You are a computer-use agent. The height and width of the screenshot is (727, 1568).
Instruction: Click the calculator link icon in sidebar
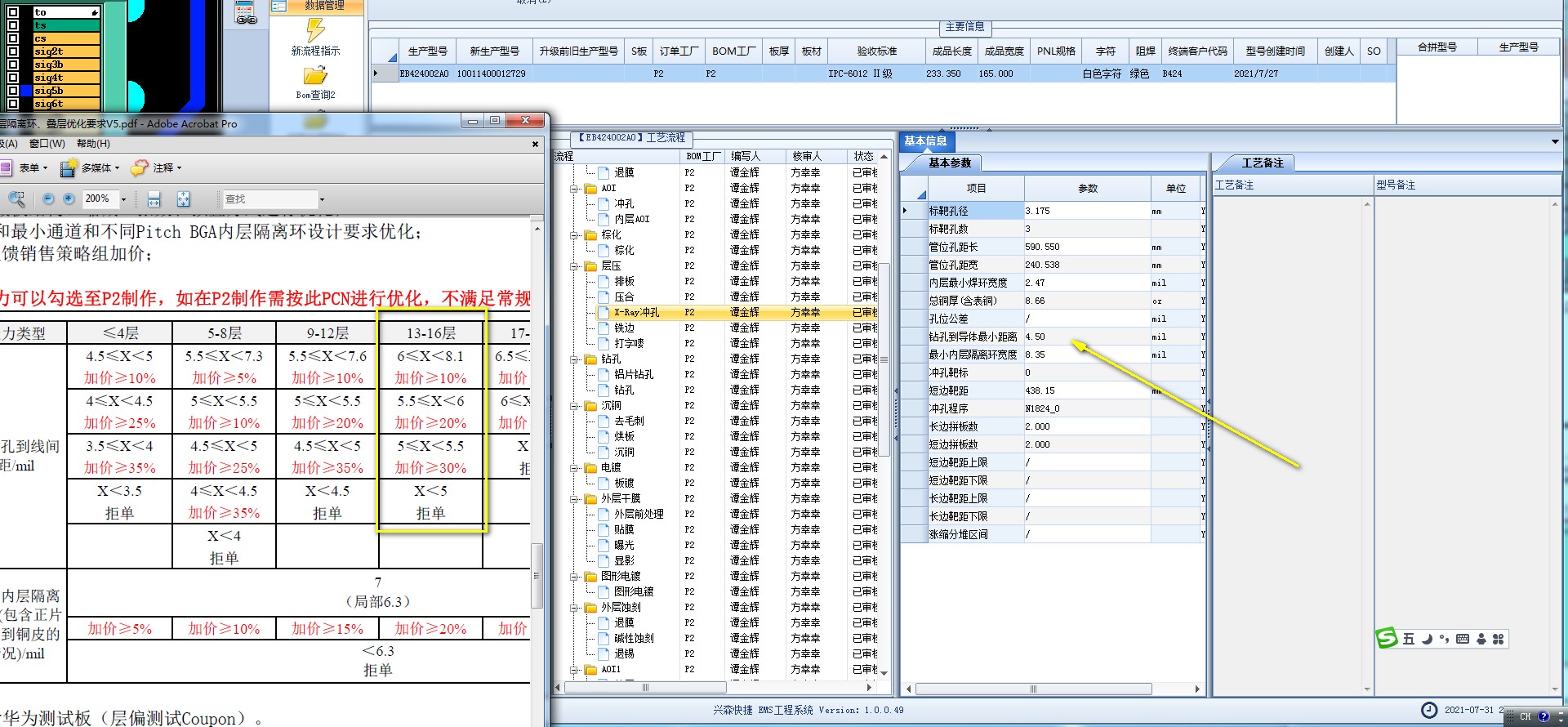(246, 12)
